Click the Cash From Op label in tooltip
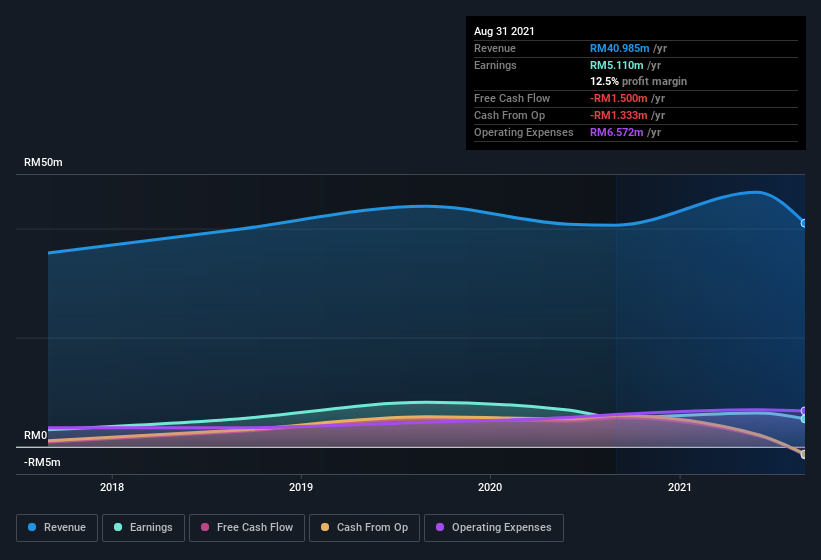The width and height of the screenshot is (821, 560). click(509, 115)
